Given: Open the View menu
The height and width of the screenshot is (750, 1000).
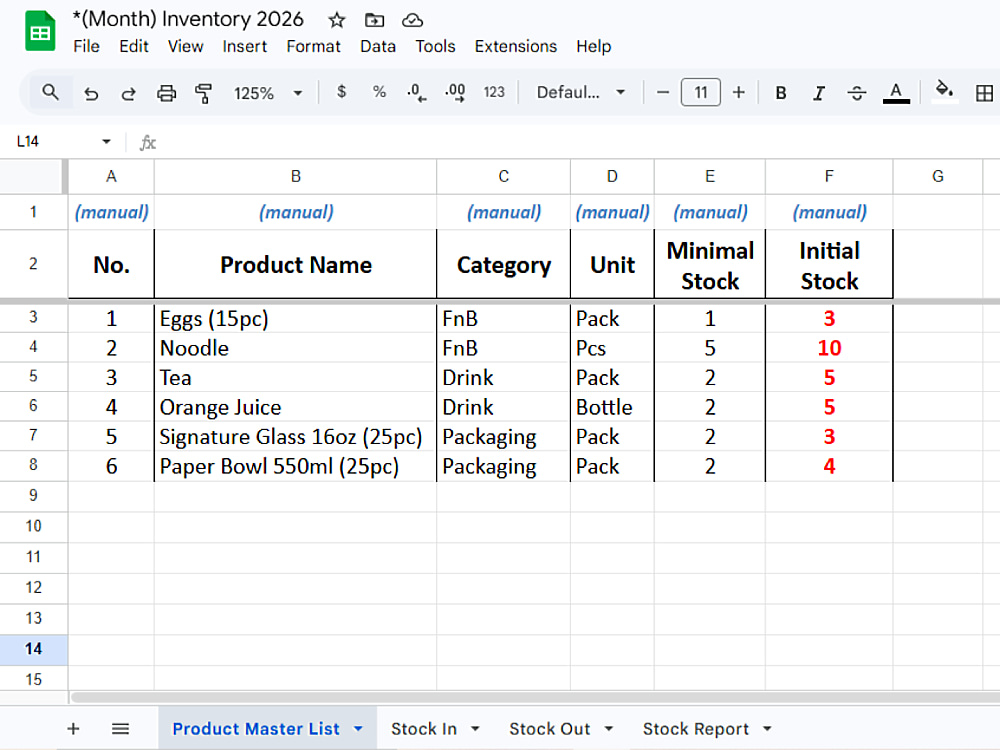Looking at the screenshot, I should 186,47.
